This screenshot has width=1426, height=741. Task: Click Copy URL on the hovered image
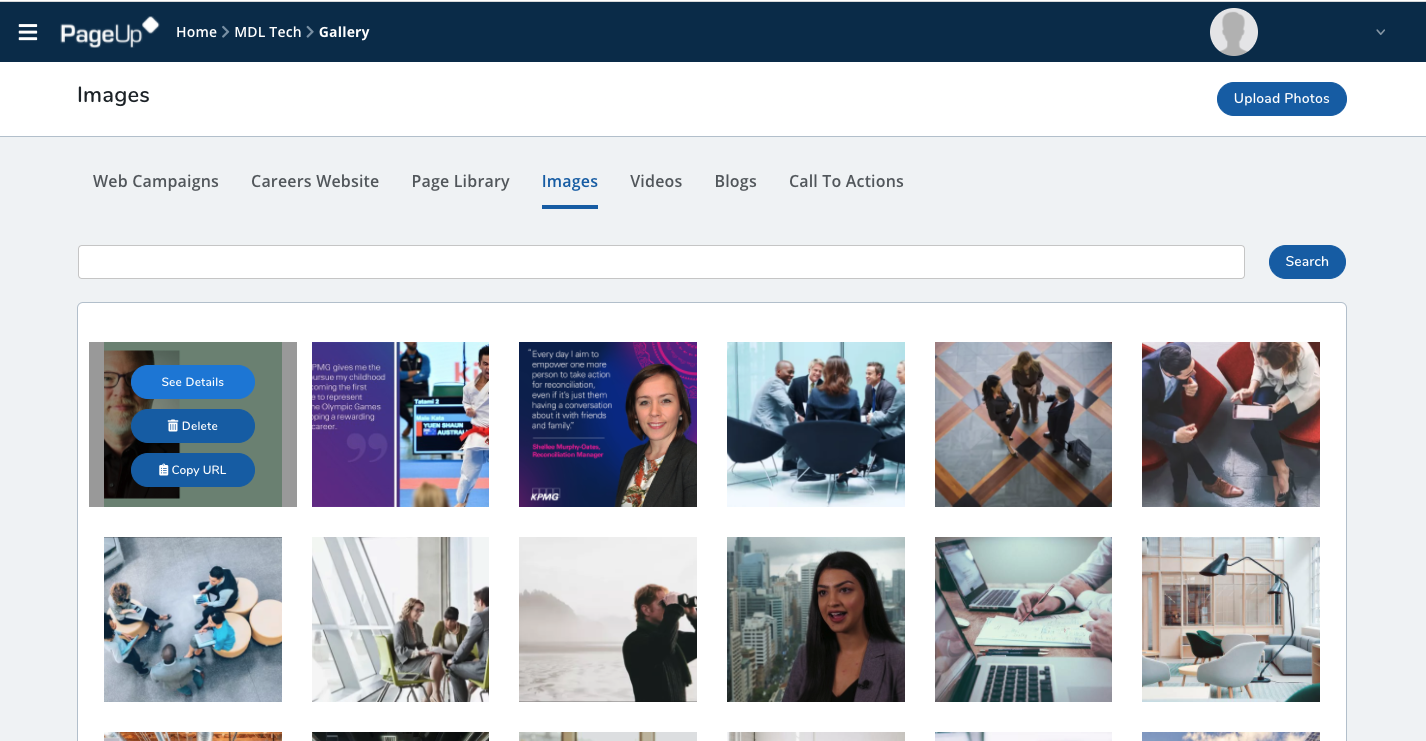(193, 470)
